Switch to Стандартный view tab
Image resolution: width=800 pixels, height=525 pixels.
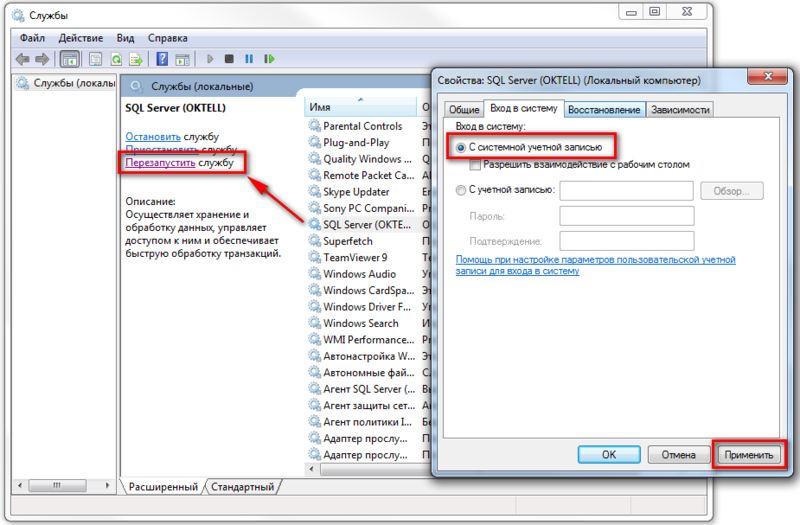243,487
